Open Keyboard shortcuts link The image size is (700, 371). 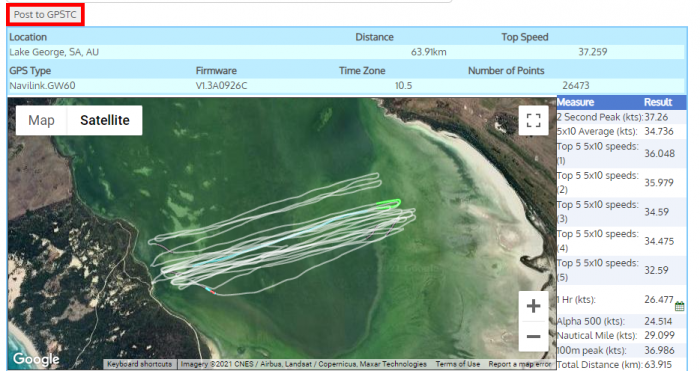pyautogui.click(x=139, y=364)
